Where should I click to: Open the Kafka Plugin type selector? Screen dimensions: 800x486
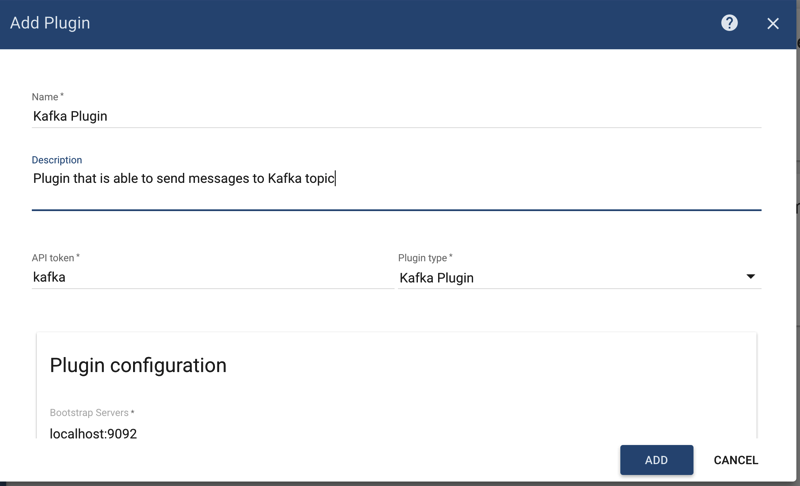(x=570, y=277)
